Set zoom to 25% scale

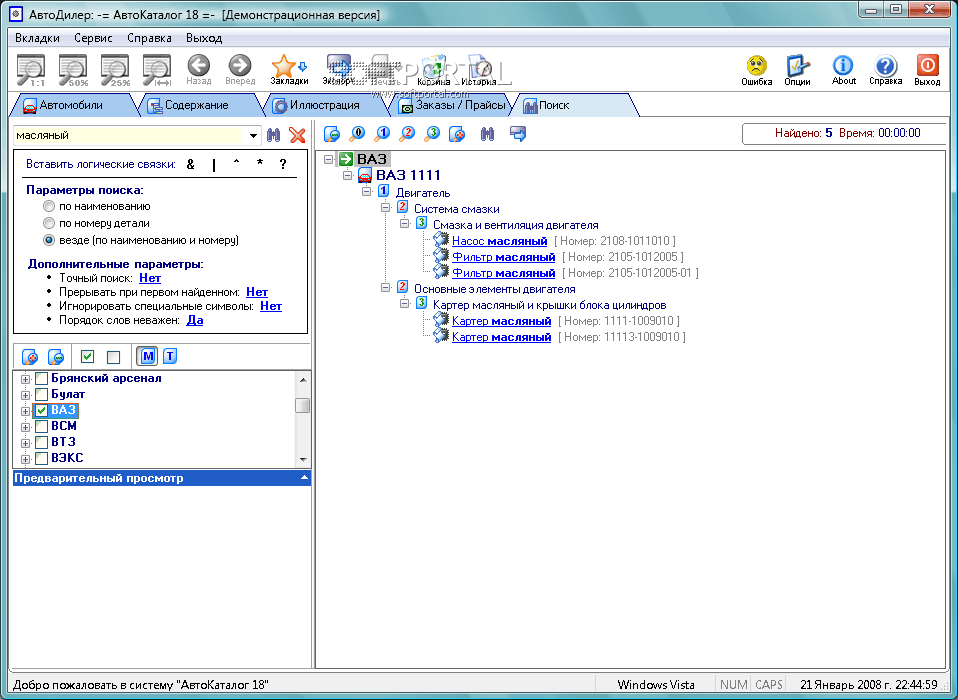click(x=115, y=70)
